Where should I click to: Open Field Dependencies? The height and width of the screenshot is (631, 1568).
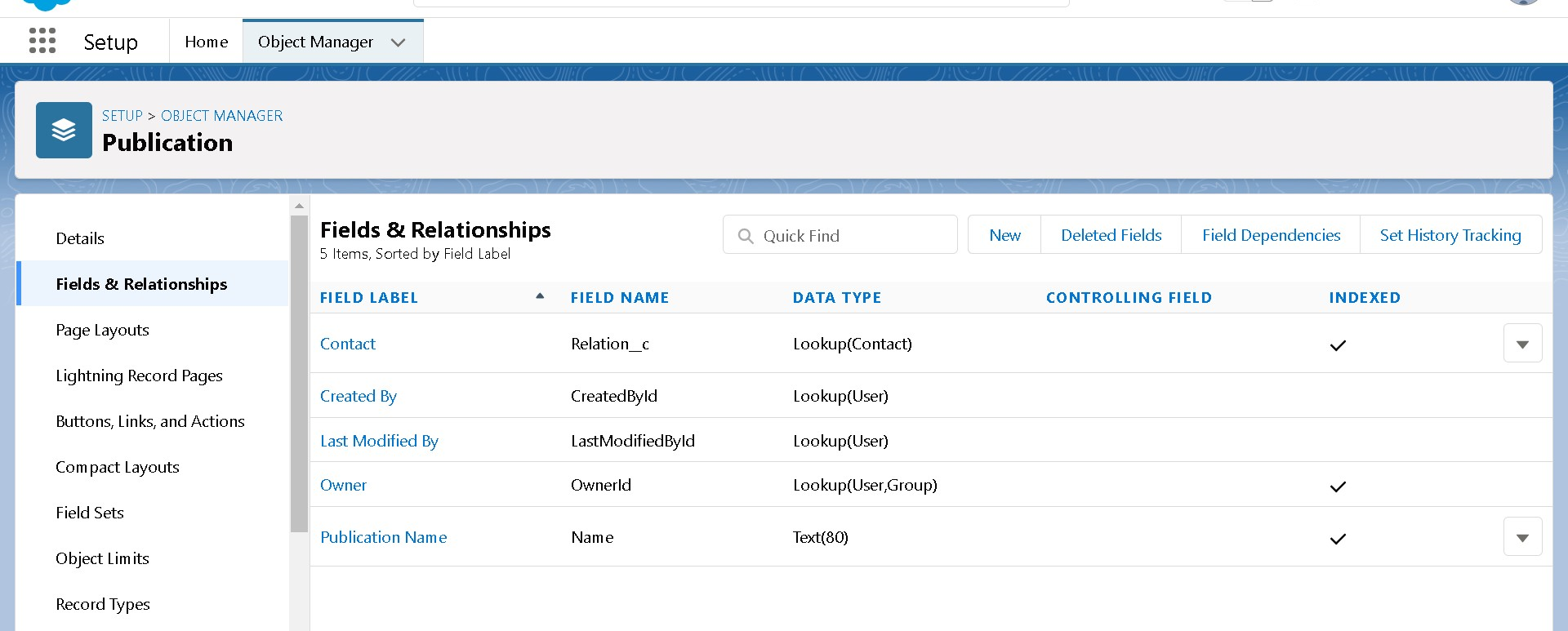click(1271, 235)
